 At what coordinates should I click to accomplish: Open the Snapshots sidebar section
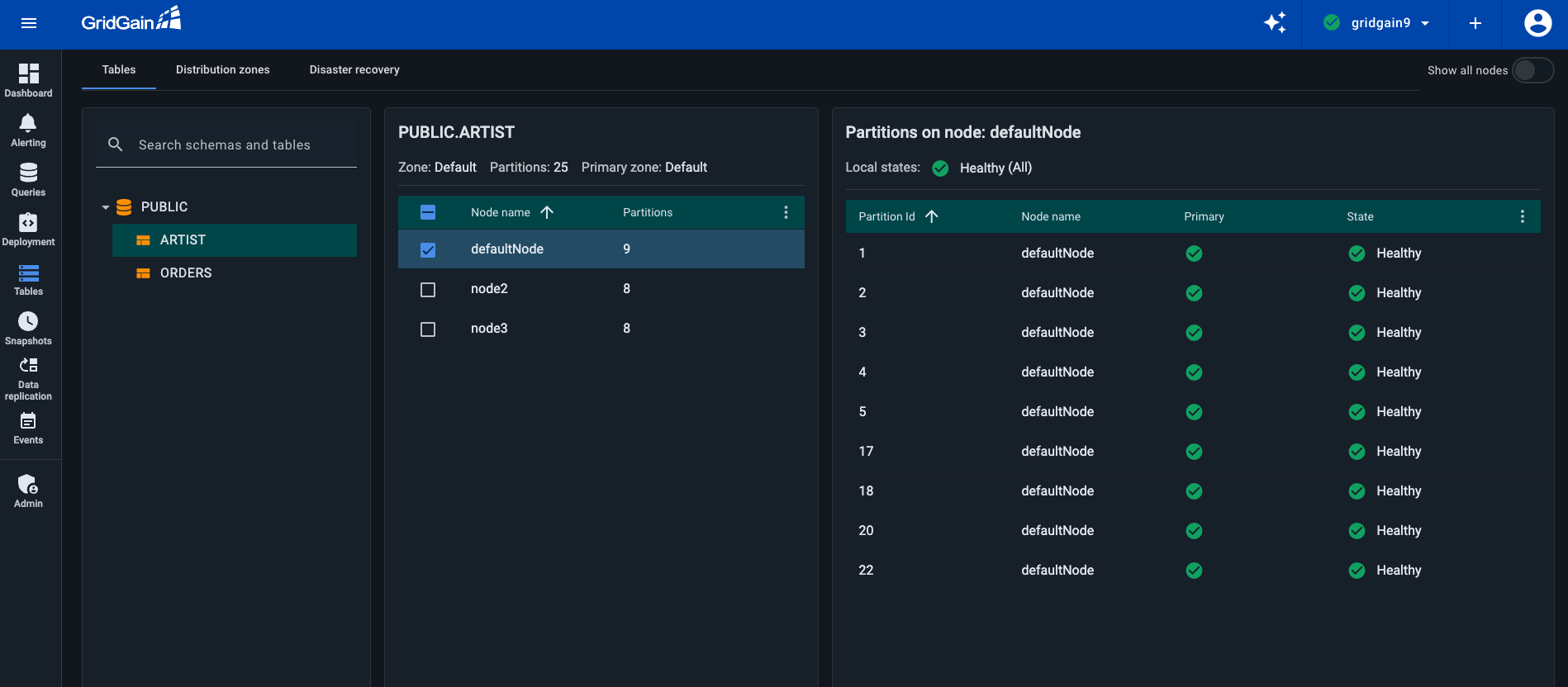pos(28,328)
